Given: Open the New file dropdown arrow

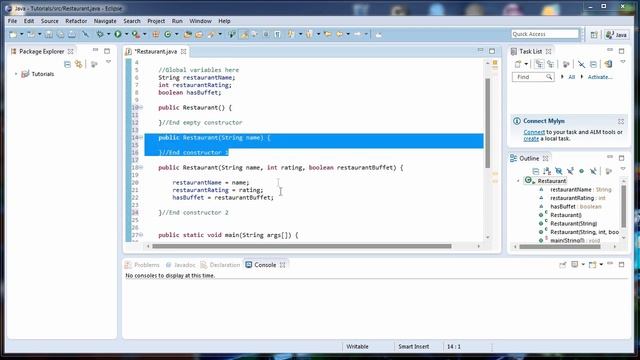Looking at the screenshot, I should (22, 35).
